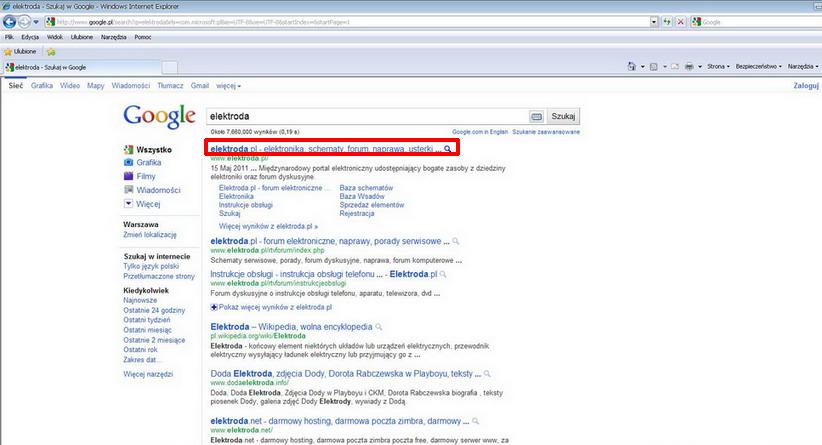Click the Grafika camera icon in the sidebar
Image resolution: width=822 pixels, height=445 pixels.
point(128,162)
